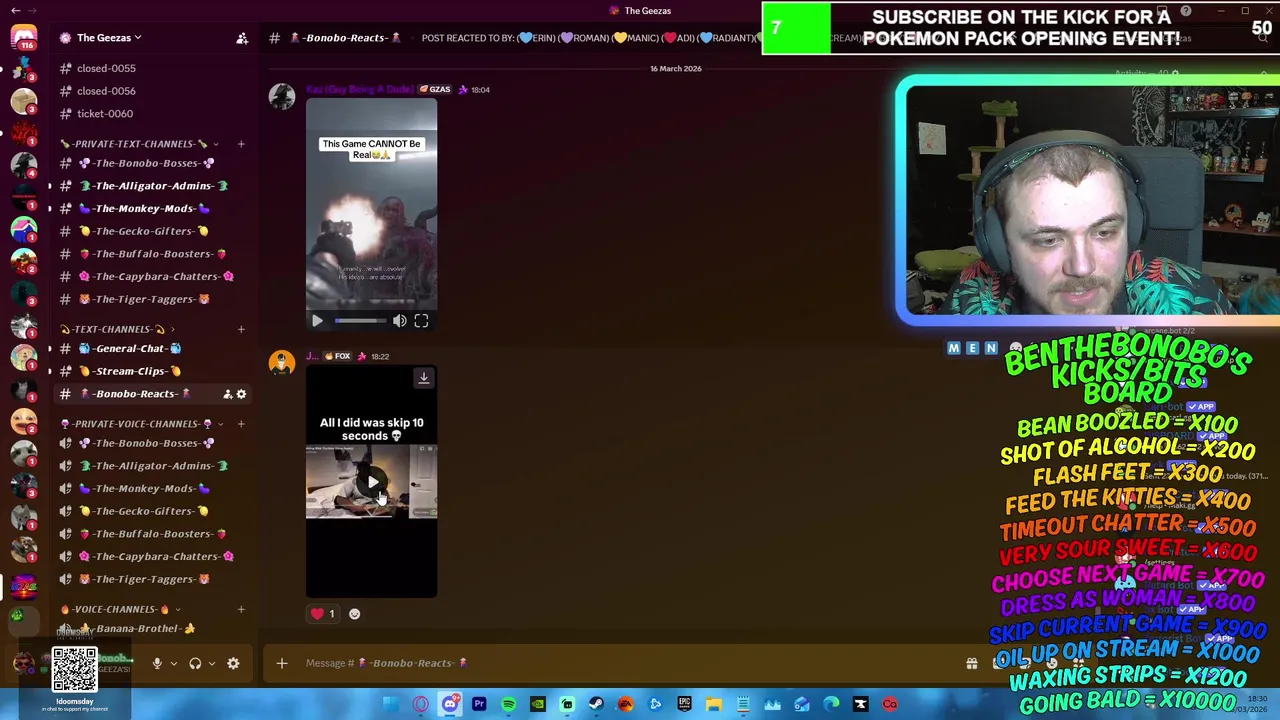This screenshot has height=720, width=1280.
Task: Open Steam from taskbar
Action: click(x=596, y=704)
